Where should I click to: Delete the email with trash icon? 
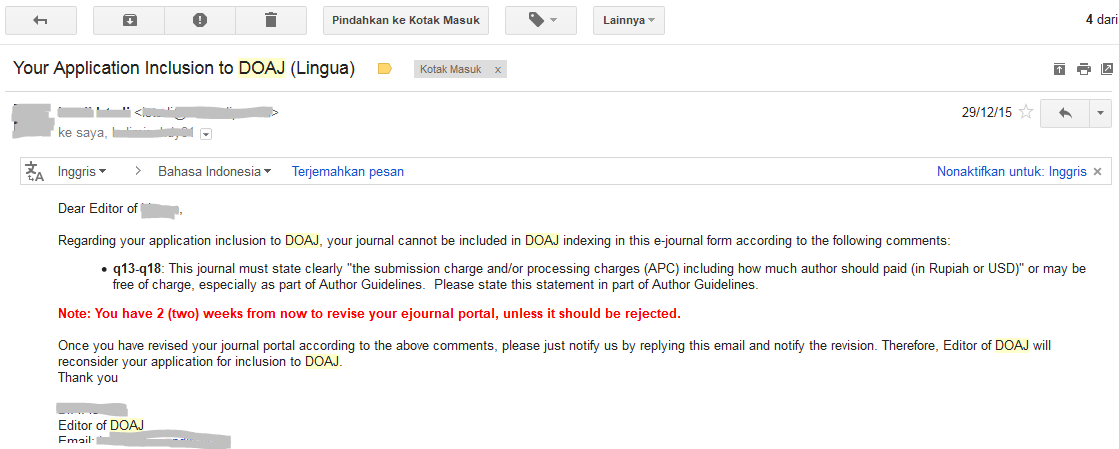coord(271,20)
